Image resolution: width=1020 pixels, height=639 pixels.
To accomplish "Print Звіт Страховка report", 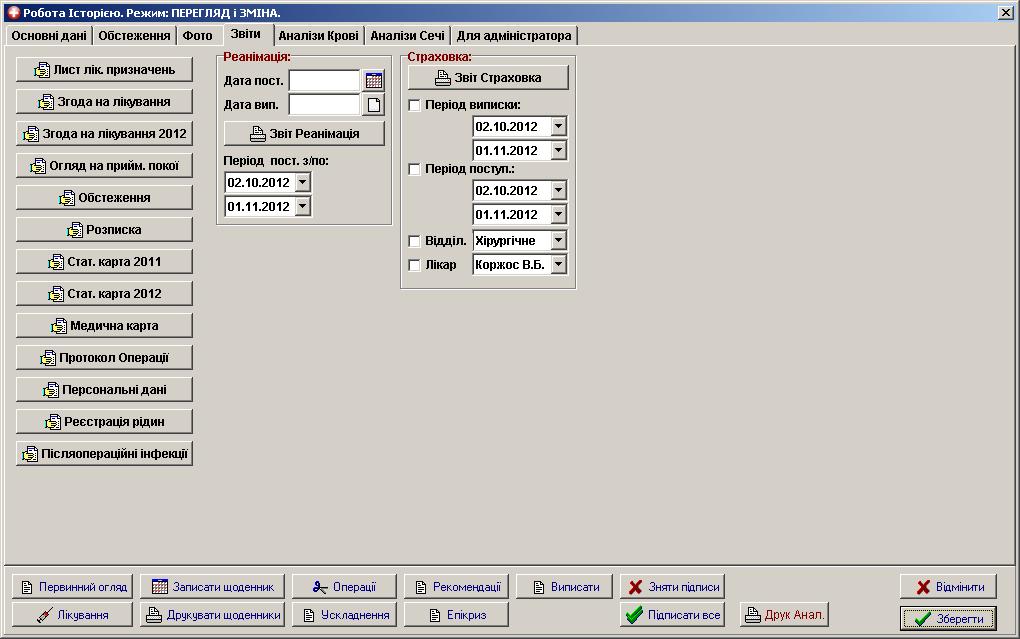I will point(488,77).
